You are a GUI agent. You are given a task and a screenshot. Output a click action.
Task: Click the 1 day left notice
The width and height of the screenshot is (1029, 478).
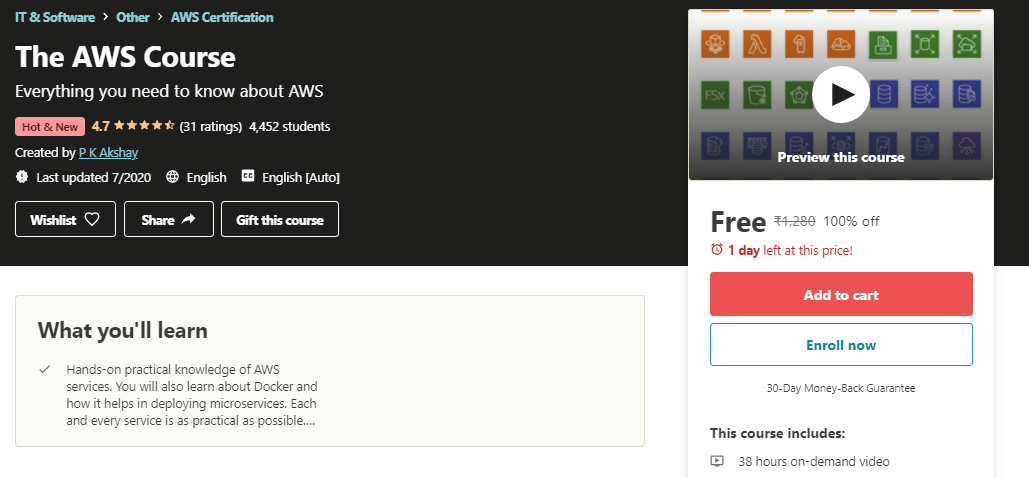(790, 250)
